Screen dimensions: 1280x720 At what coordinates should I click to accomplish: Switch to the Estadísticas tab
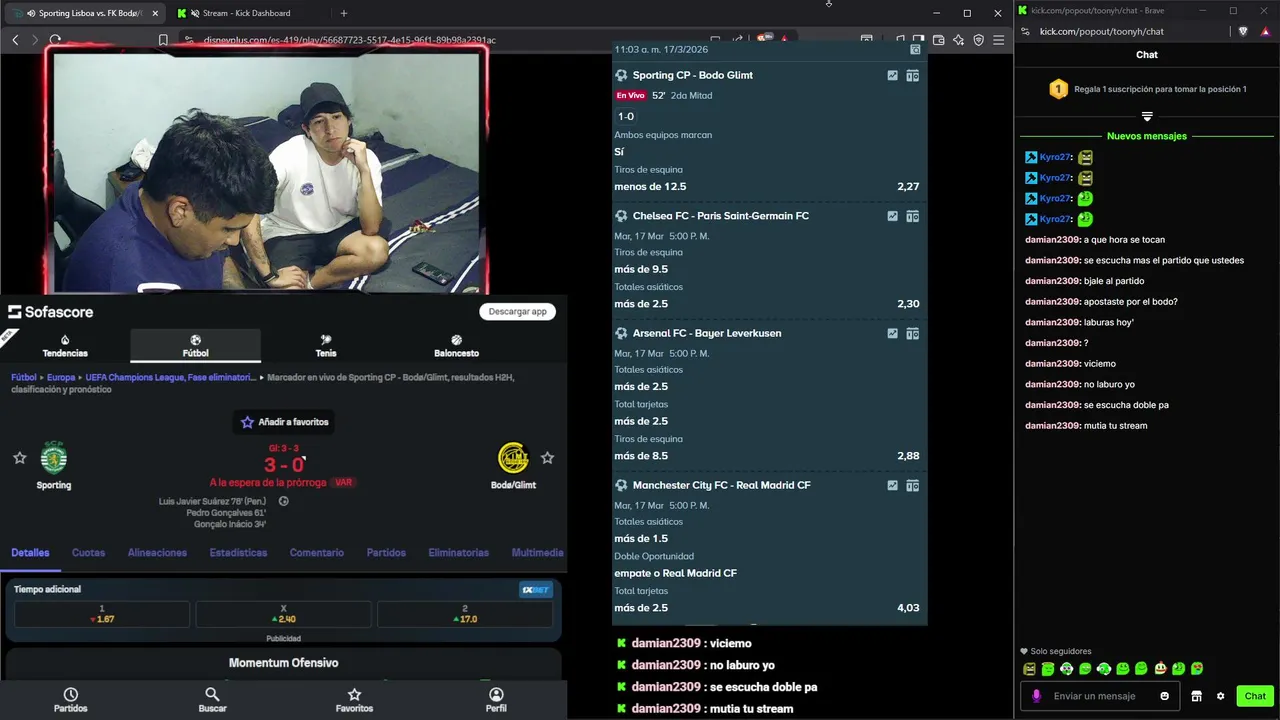(238, 553)
